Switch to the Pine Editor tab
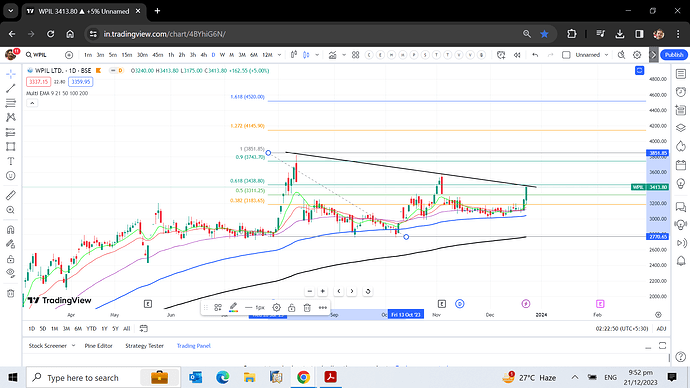 99,346
